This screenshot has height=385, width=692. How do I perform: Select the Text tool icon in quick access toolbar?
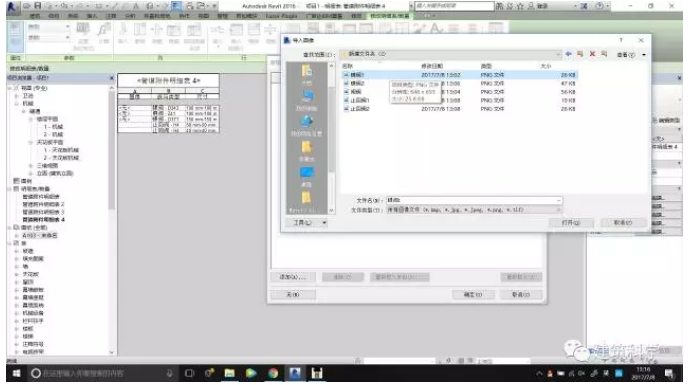coord(136,6)
